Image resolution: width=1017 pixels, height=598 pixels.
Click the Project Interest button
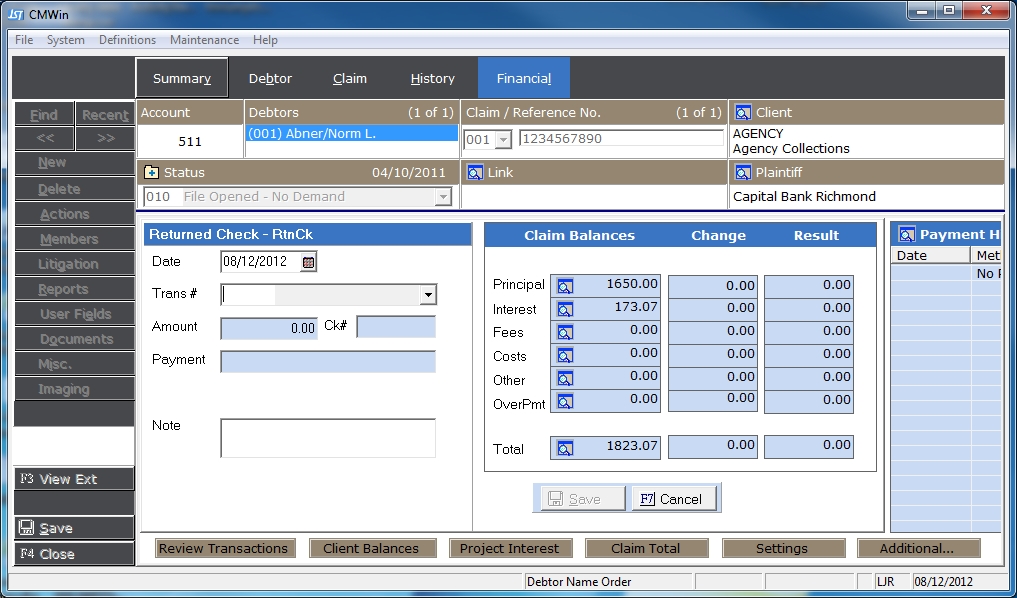[x=509, y=548]
